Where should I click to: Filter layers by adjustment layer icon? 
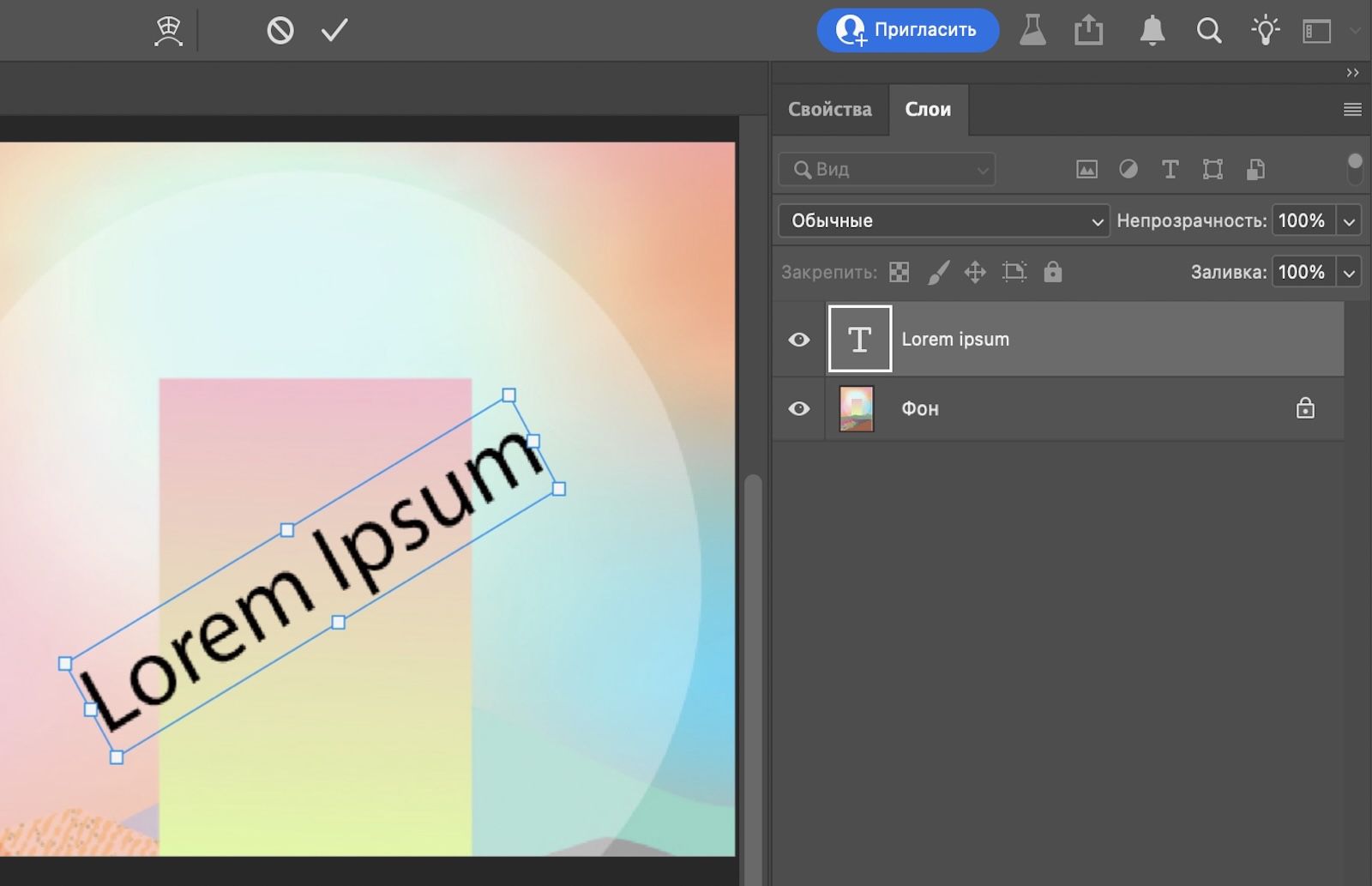(x=1128, y=170)
